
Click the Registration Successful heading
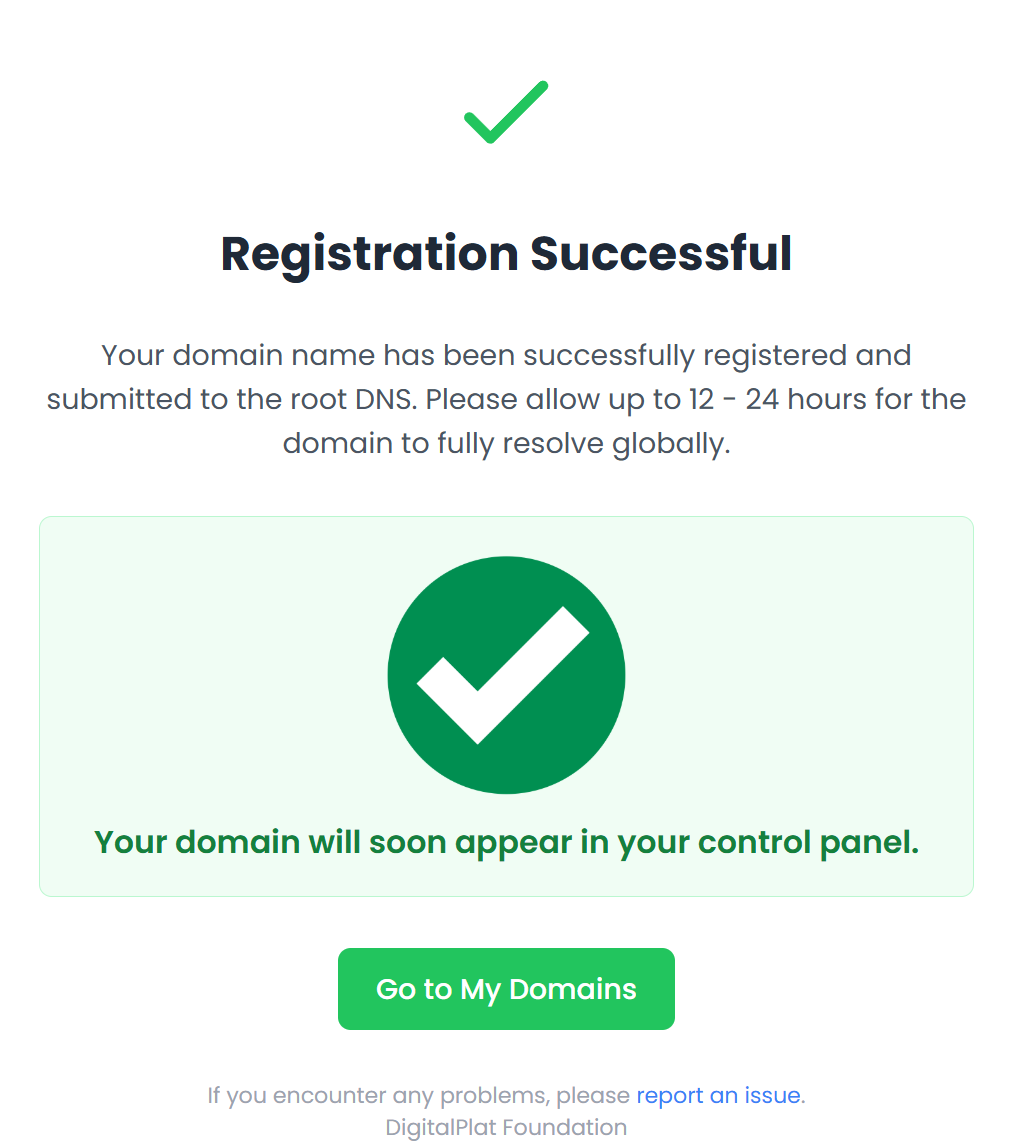point(506,254)
